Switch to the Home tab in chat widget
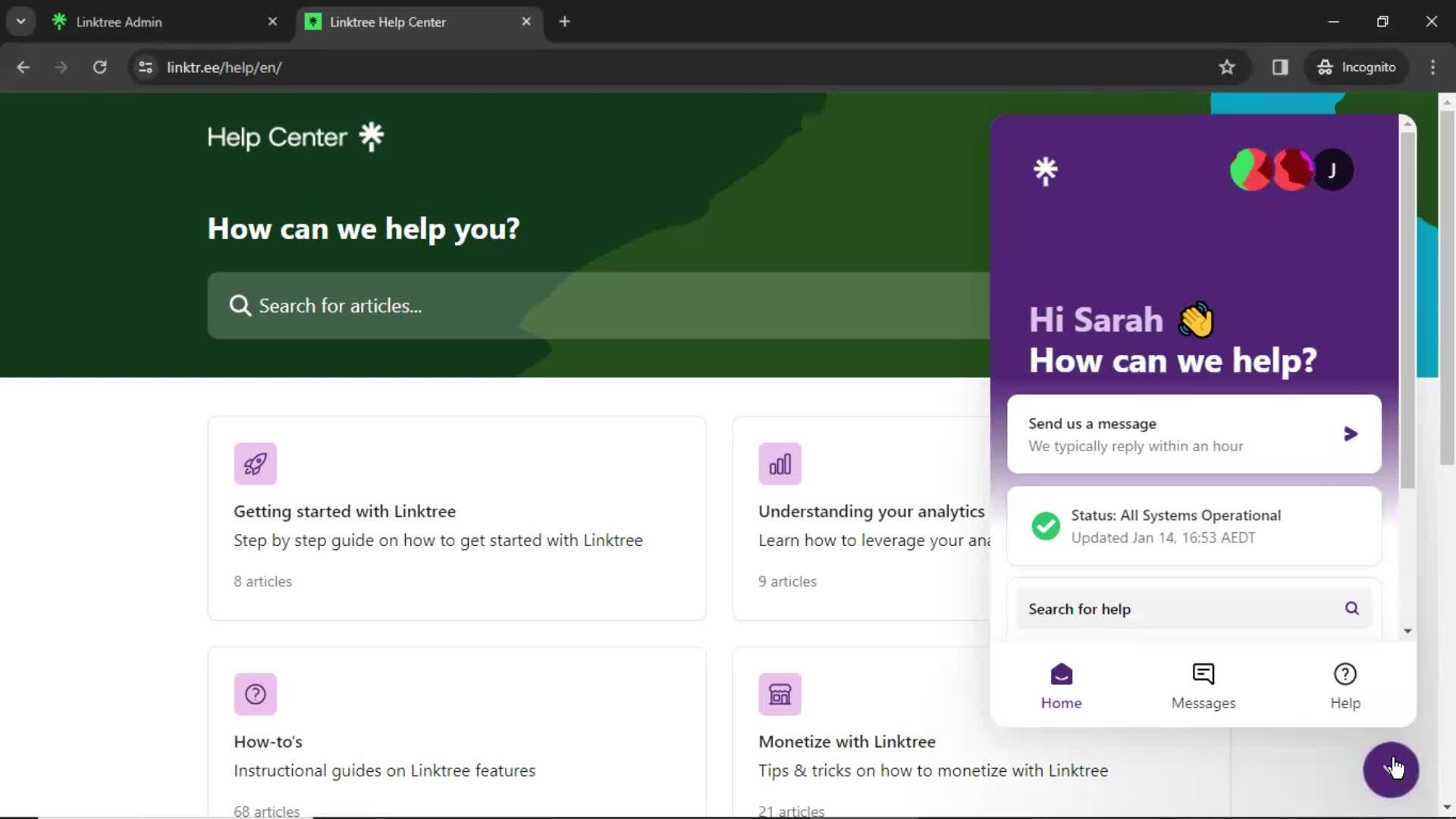Viewport: 1456px width, 819px height. coord(1061,686)
